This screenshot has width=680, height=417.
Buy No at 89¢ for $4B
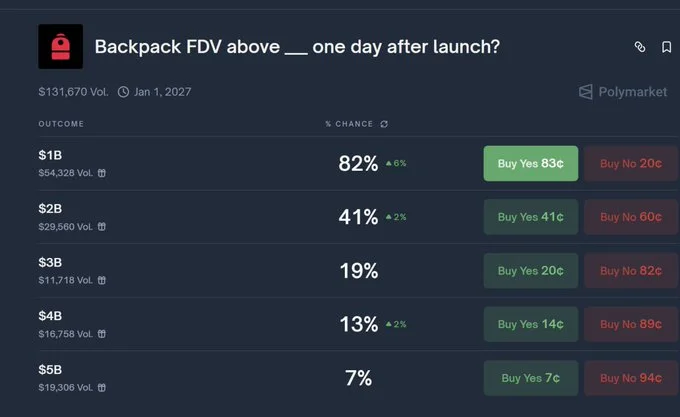(x=631, y=324)
